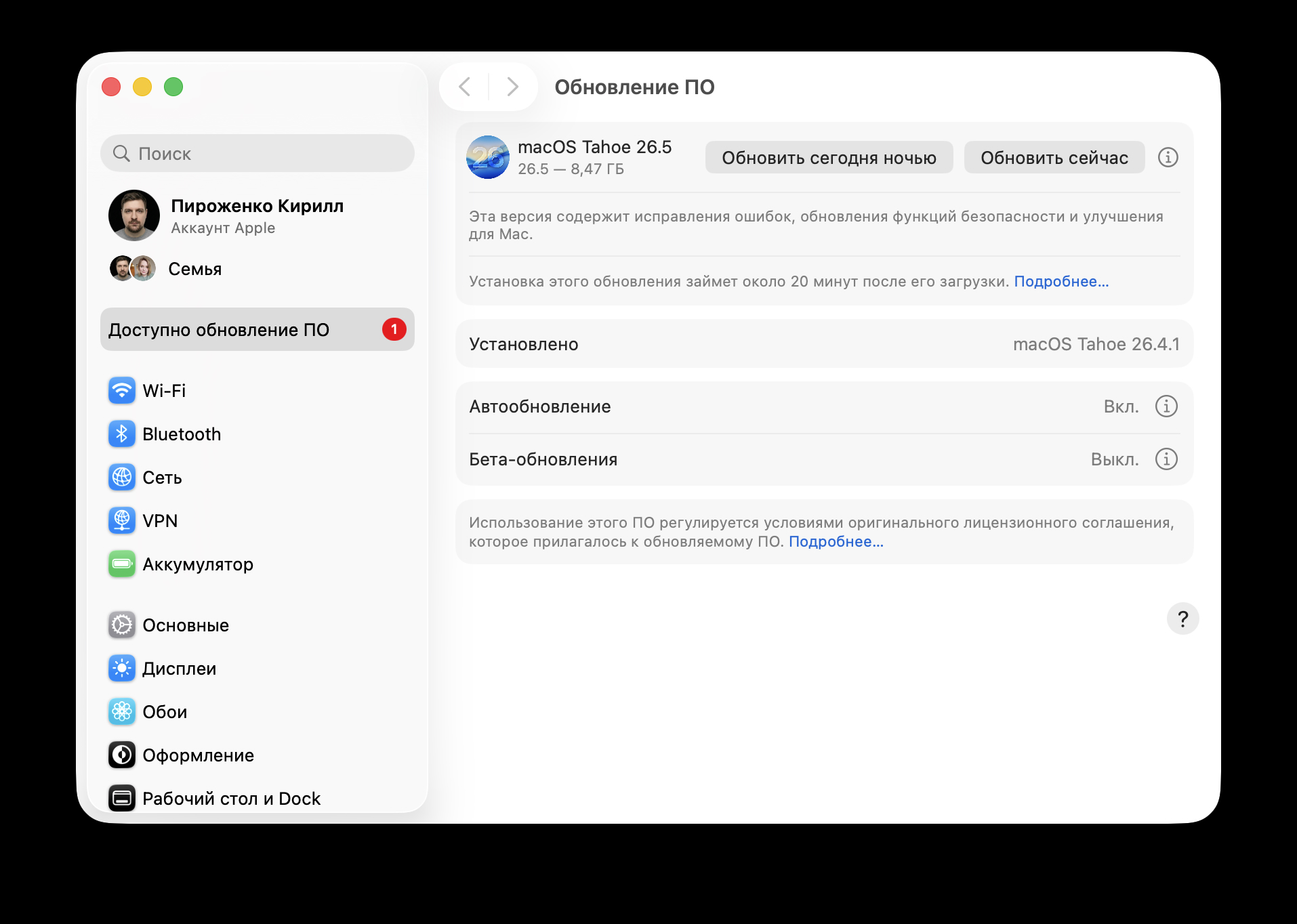Open Подробнее link about installation time
1297x924 pixels.
point(1061,281)
